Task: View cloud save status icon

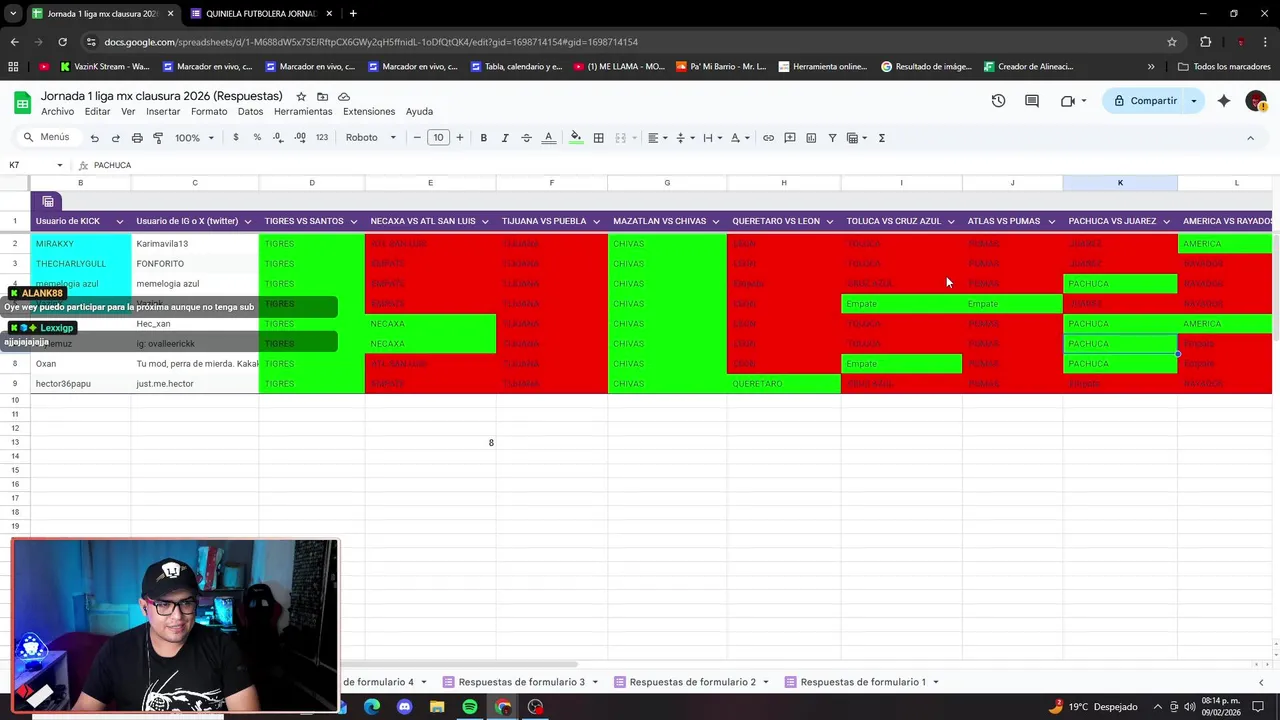Action: point(344,97)
